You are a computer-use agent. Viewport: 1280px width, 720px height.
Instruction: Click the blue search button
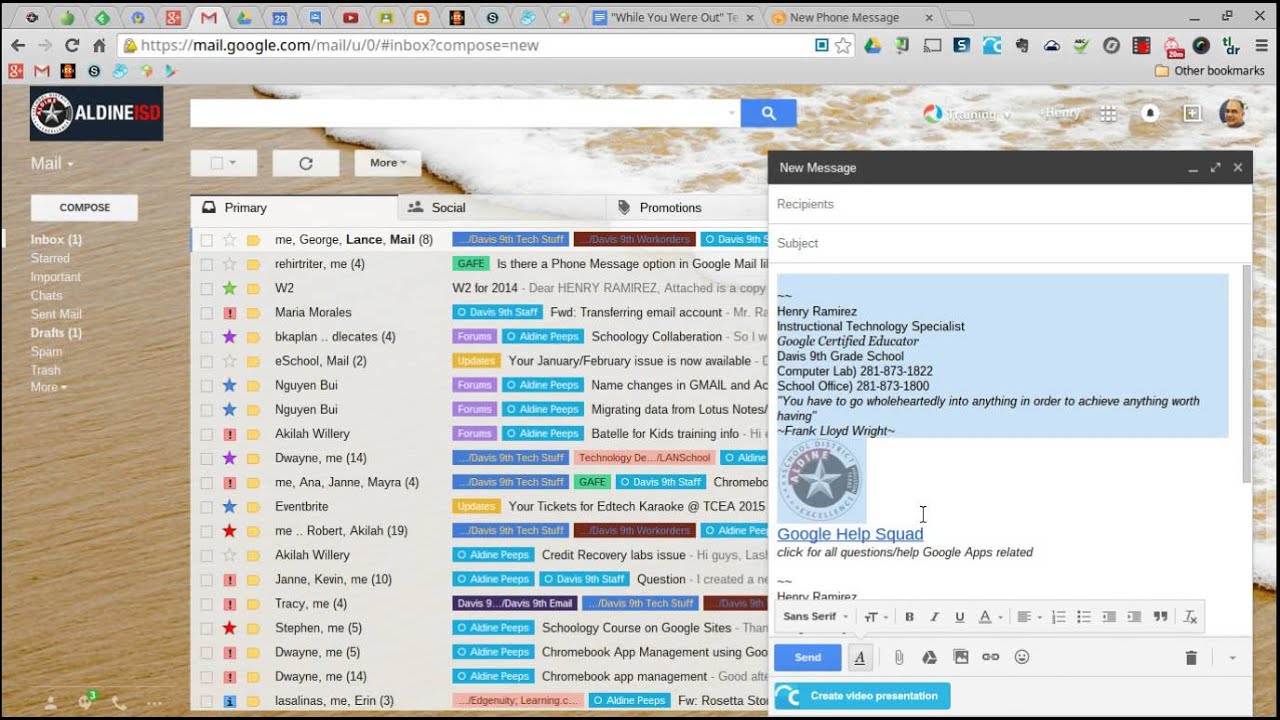[768, 113]
